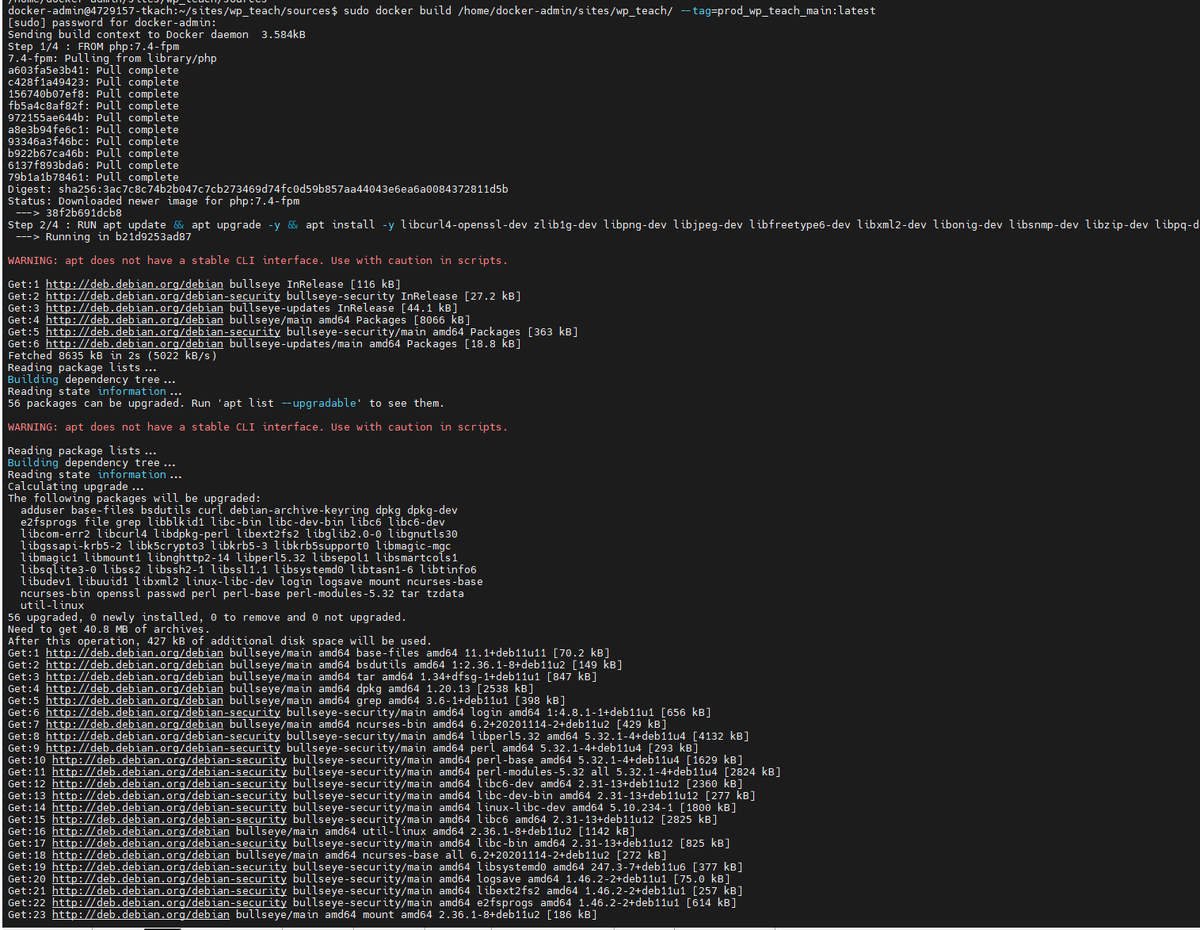Viewport: 1200px width, 930px height.
Task: Click the 'Calculating upgrade ...' line
Action: (75, 487)
